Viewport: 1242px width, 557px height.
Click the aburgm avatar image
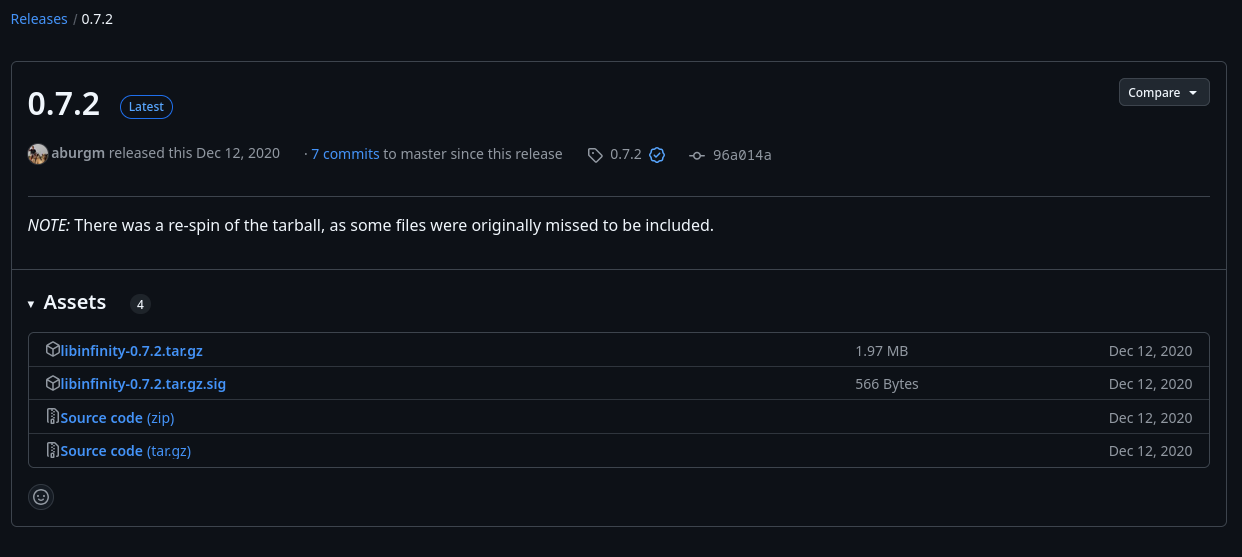click(x=38, y=154)
